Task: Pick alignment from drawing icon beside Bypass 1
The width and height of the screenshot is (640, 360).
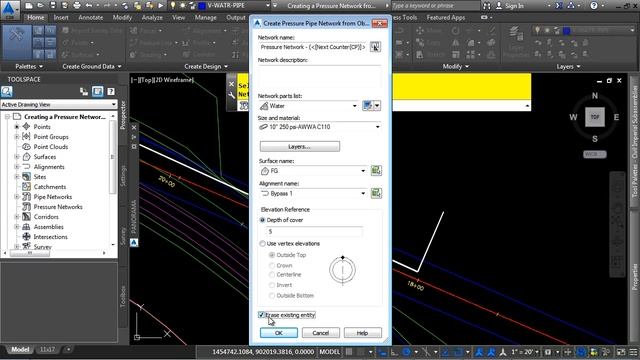Action: tap(376, 193)
